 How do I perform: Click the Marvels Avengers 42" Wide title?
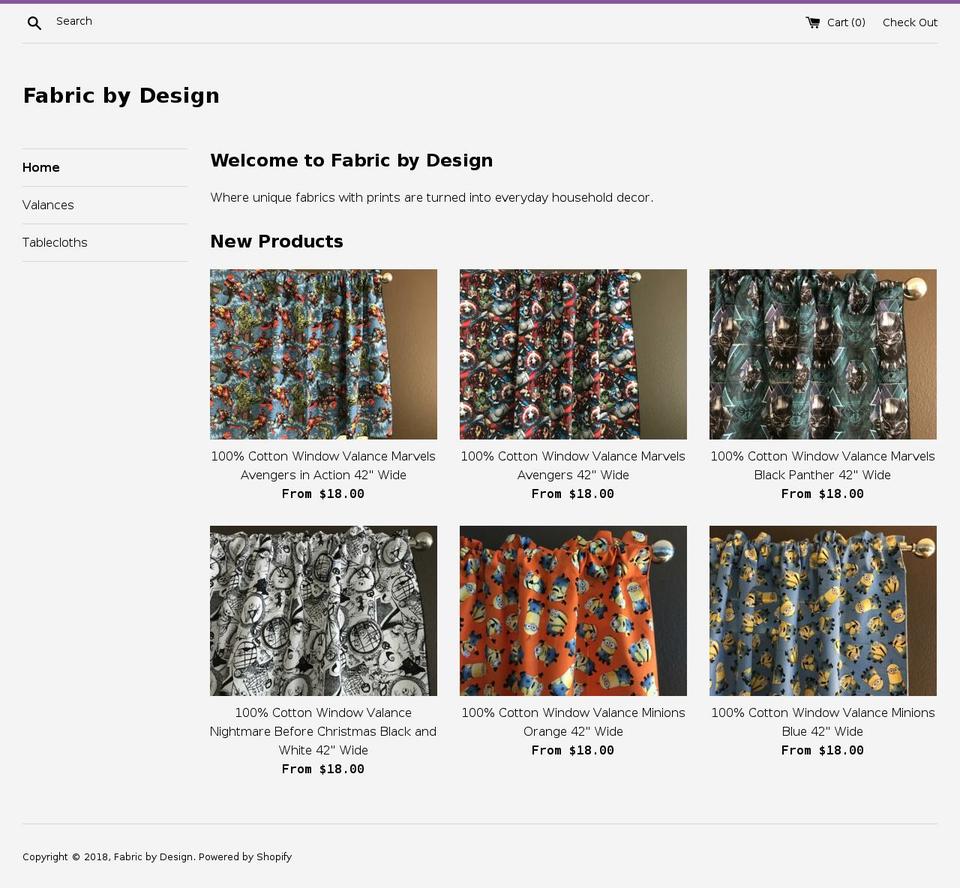(x=573, y=465)
